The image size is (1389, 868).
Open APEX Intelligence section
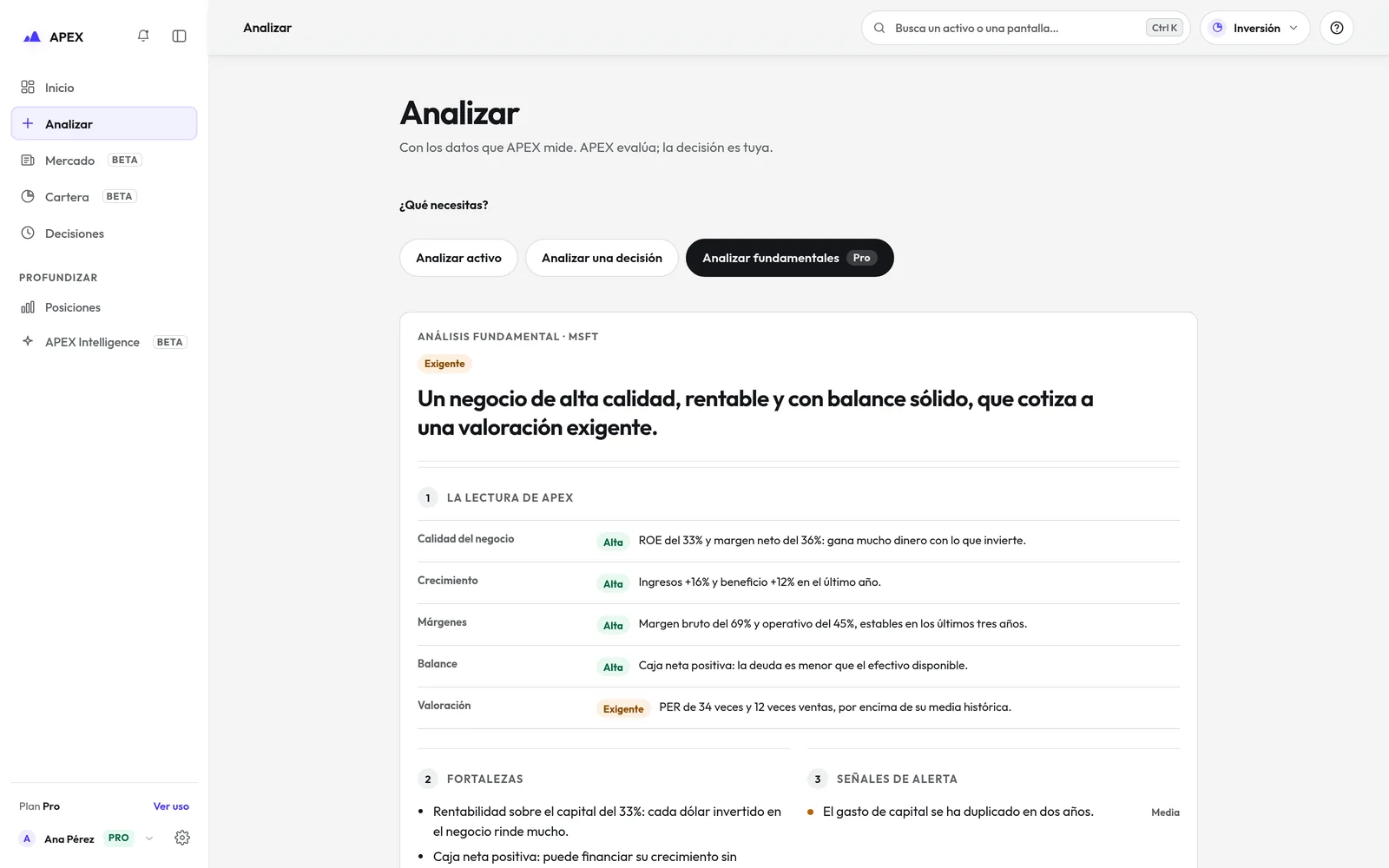(104, 342)
